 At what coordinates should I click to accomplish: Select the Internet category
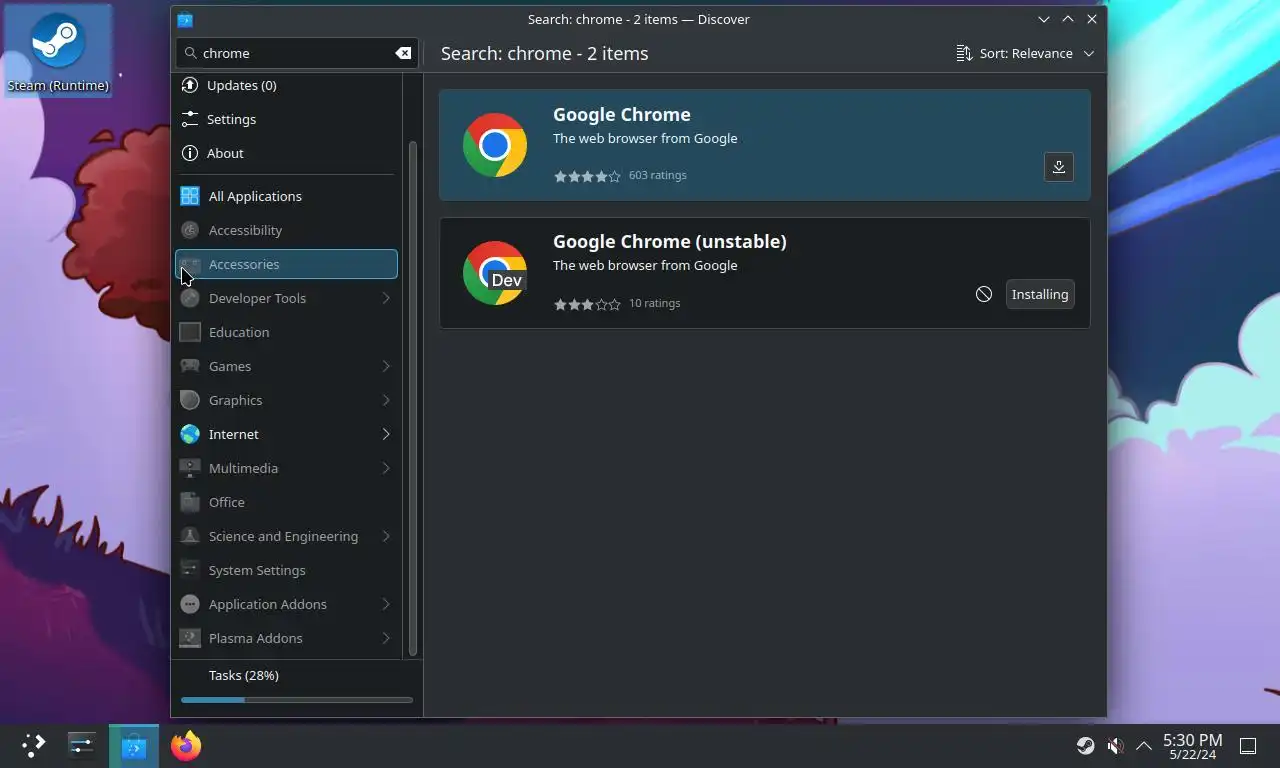coord(288,434)
